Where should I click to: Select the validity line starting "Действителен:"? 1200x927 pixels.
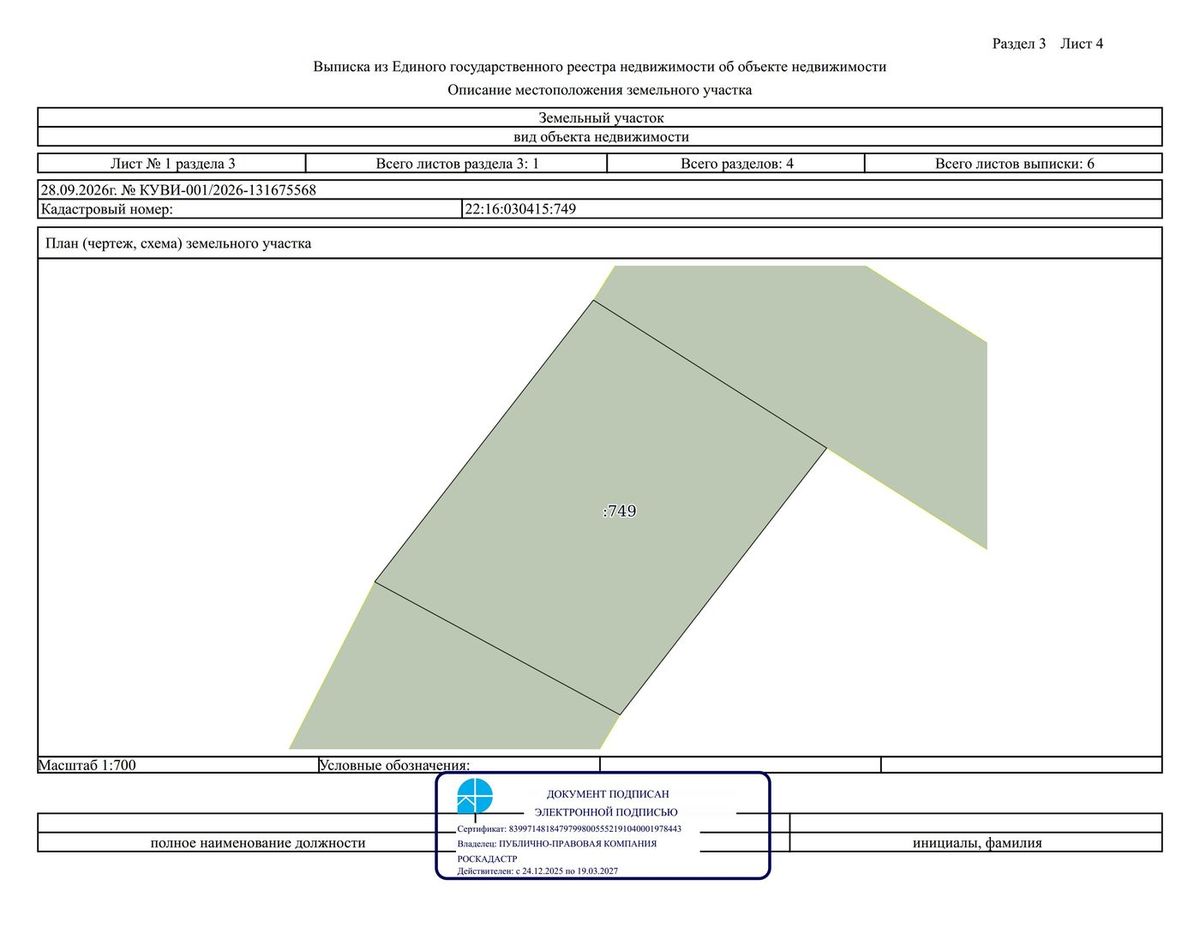click(x=537, y=872)
